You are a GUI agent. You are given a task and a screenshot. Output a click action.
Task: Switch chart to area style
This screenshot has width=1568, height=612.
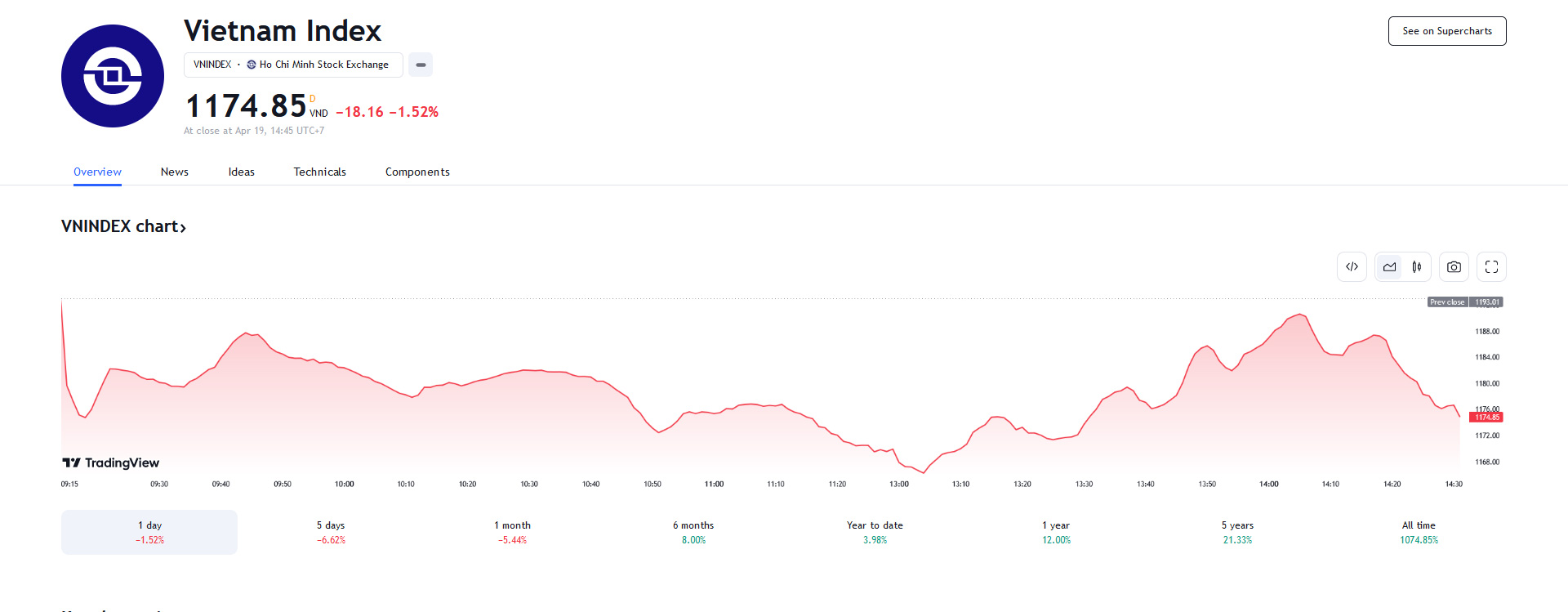[x=1389, y=267]
